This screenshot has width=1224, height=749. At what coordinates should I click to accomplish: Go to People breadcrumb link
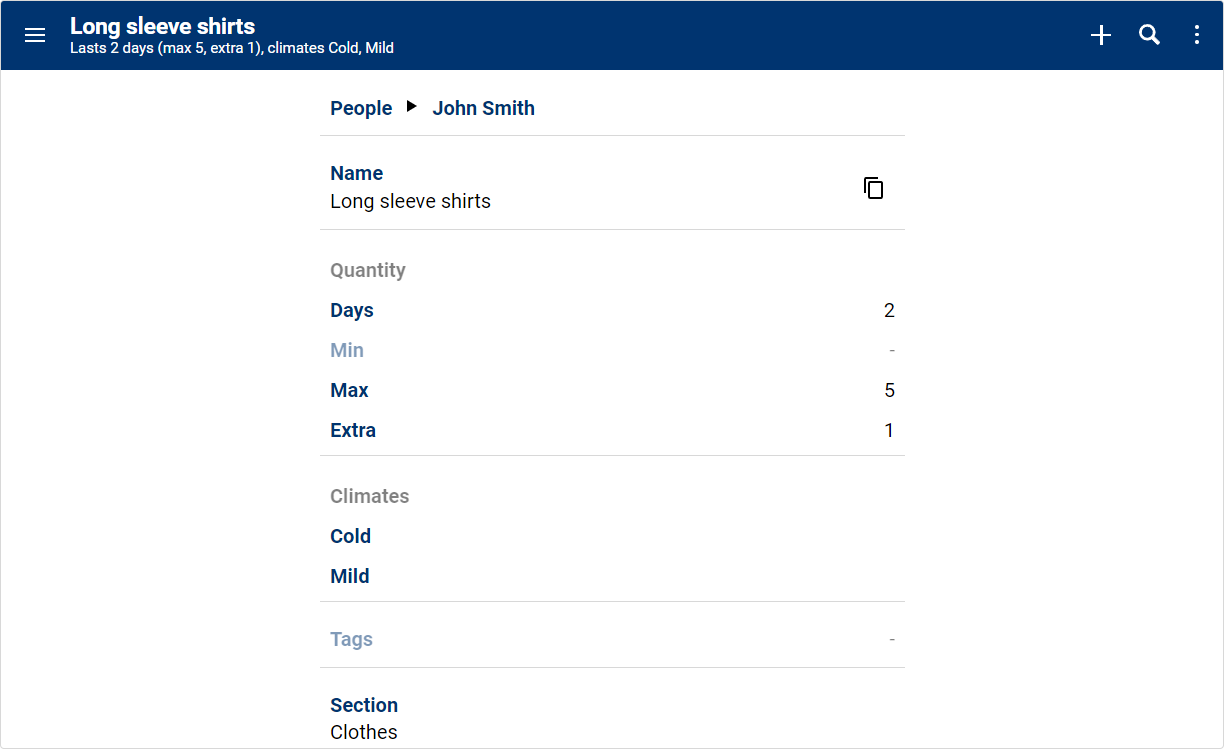361,108
